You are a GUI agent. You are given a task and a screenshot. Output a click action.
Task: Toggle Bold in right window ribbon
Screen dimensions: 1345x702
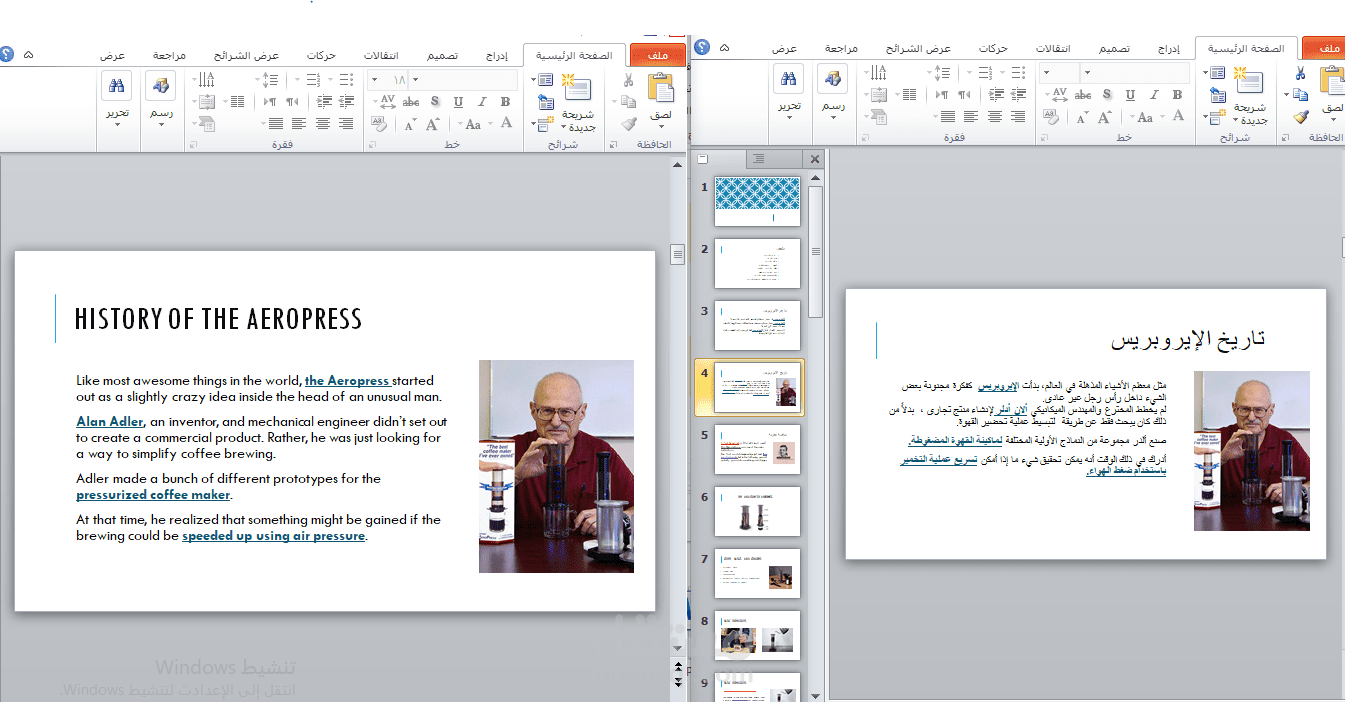click(x=1178, y=95)
